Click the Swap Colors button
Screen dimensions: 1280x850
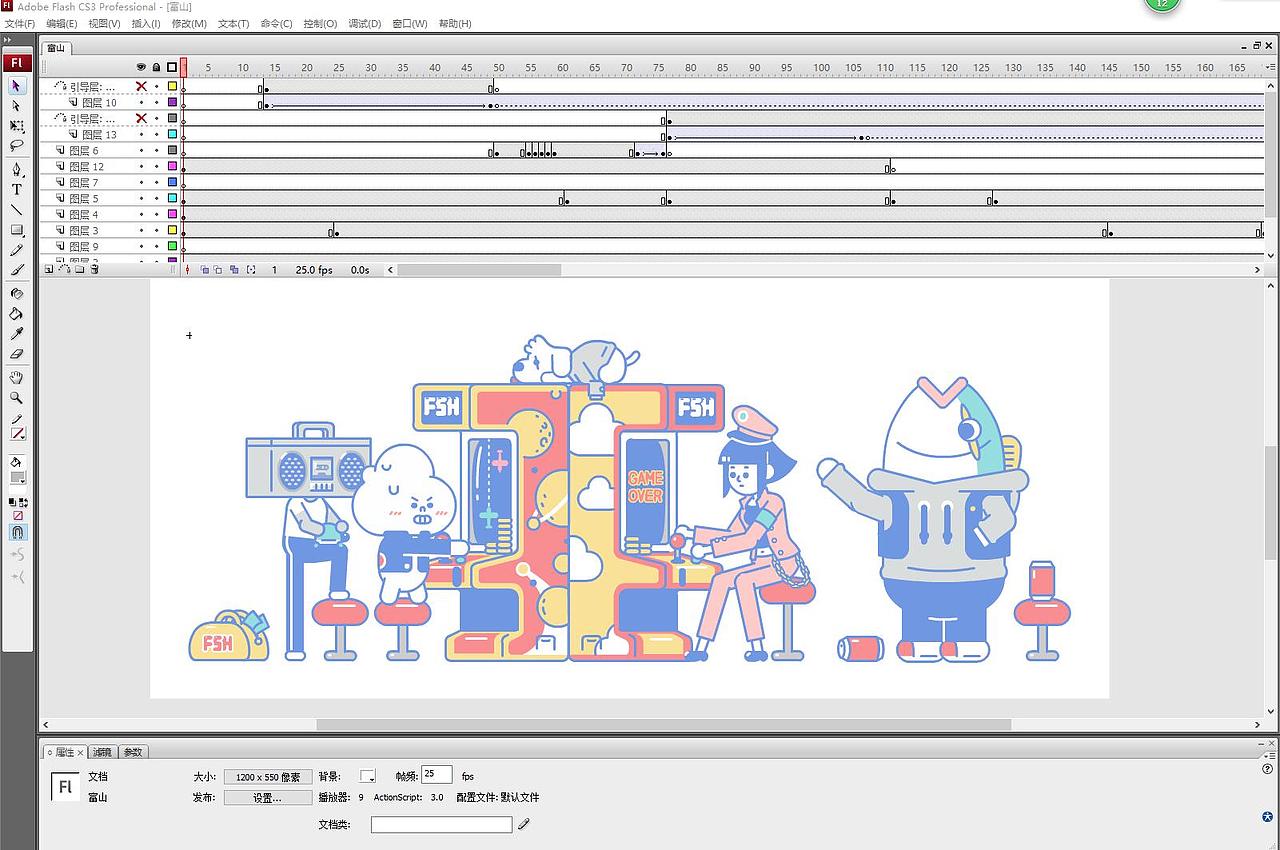(x=23, y=502)
